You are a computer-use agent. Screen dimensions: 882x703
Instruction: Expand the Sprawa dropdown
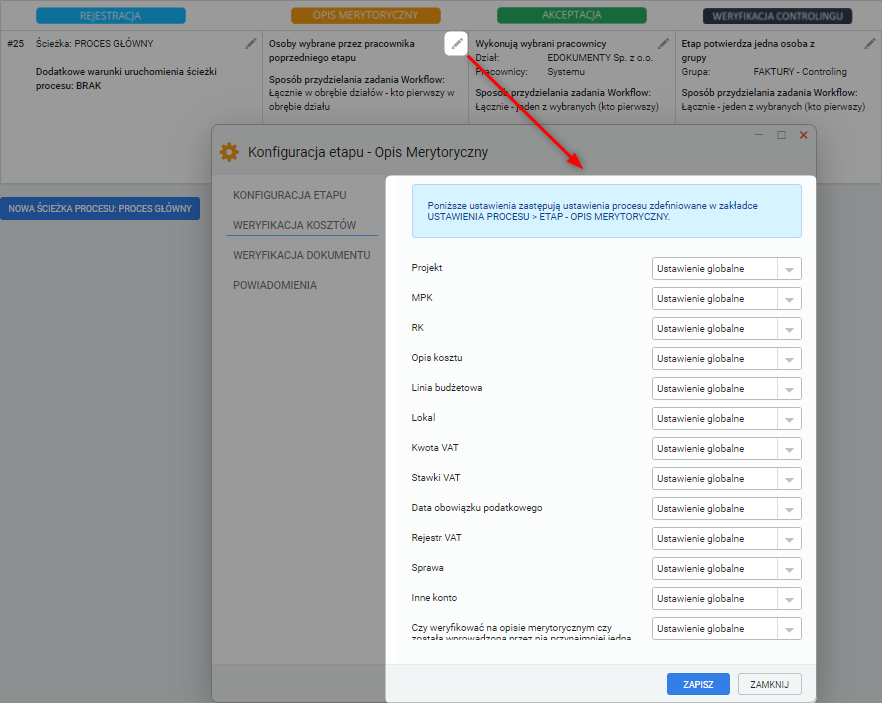[x=727, y=569]
